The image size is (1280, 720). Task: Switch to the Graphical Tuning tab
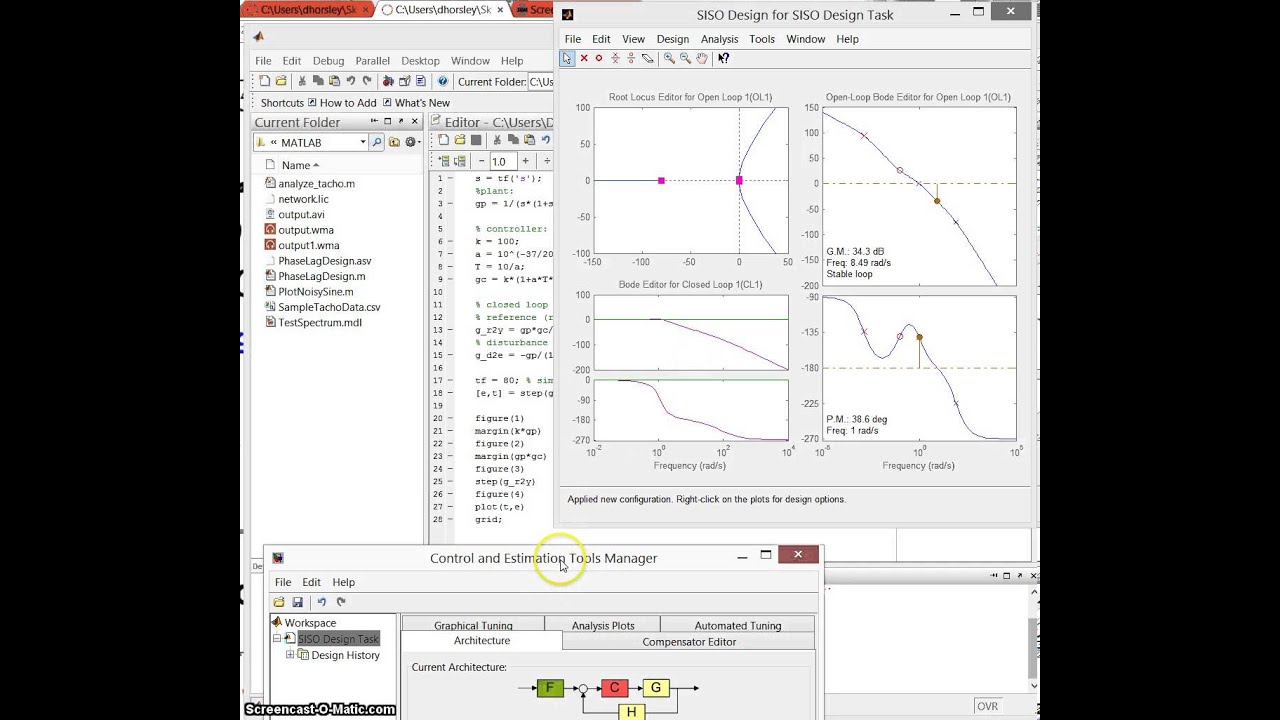pos(473,626)
